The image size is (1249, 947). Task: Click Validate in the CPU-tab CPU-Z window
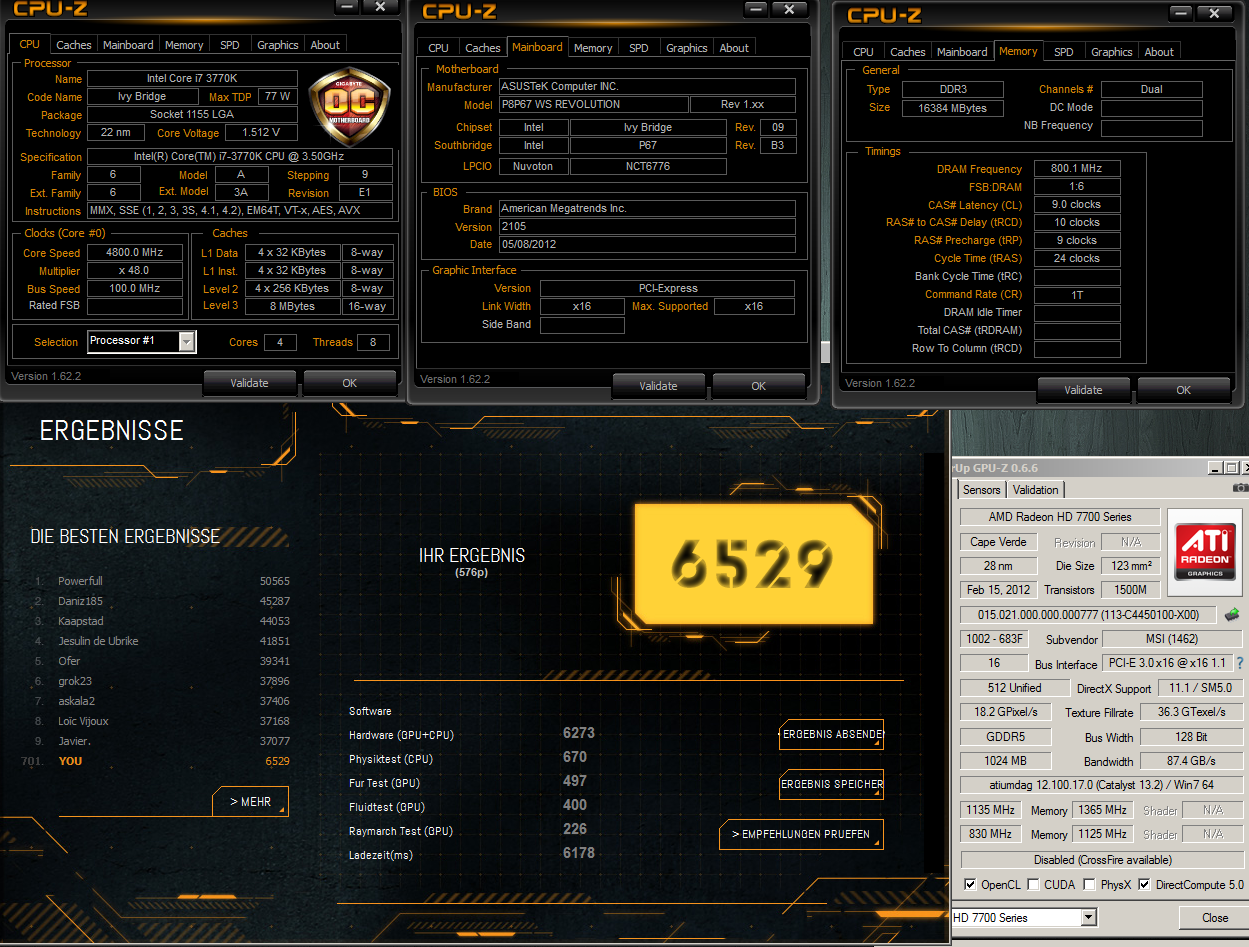click(250, 383)
